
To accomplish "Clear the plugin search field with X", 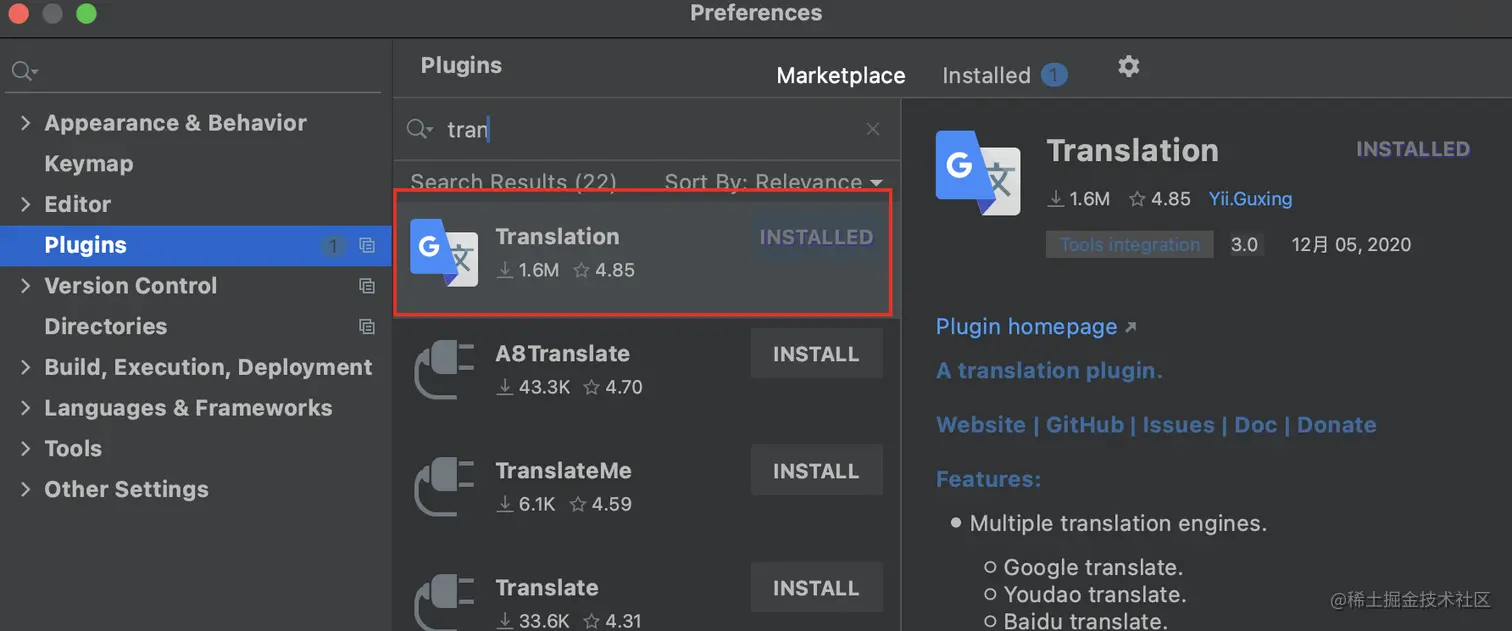I will (x=873, y=129).
